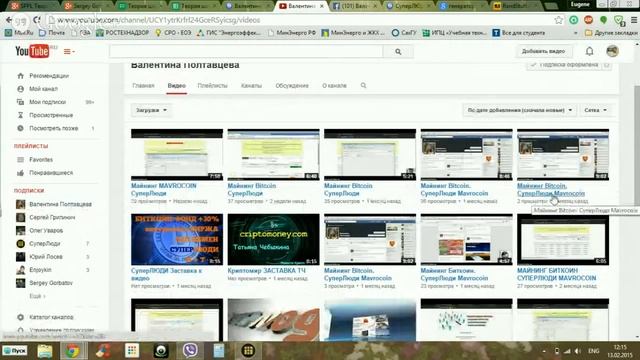
Task: Open the bookmarks bar overflow dropdown arrow
Action: [x=576, y=33]
